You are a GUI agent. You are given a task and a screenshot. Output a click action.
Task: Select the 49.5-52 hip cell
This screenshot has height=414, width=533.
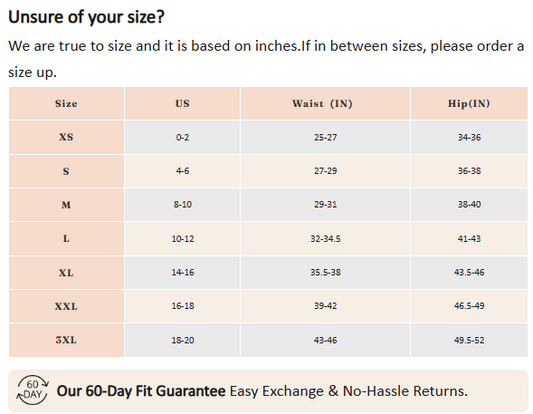pyautogui.click(x=469, y=340)
